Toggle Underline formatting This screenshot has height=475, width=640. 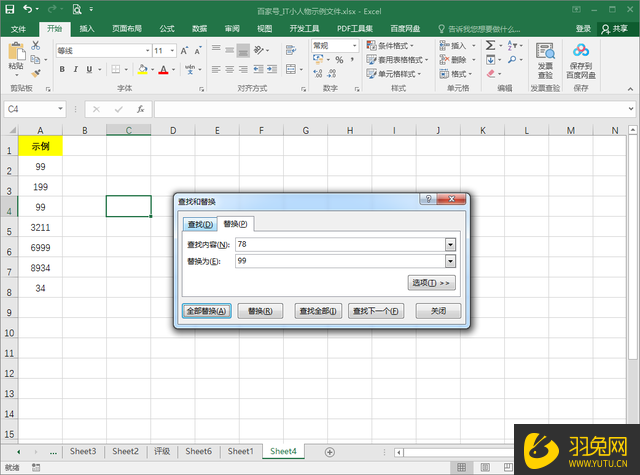pos(89,69)
